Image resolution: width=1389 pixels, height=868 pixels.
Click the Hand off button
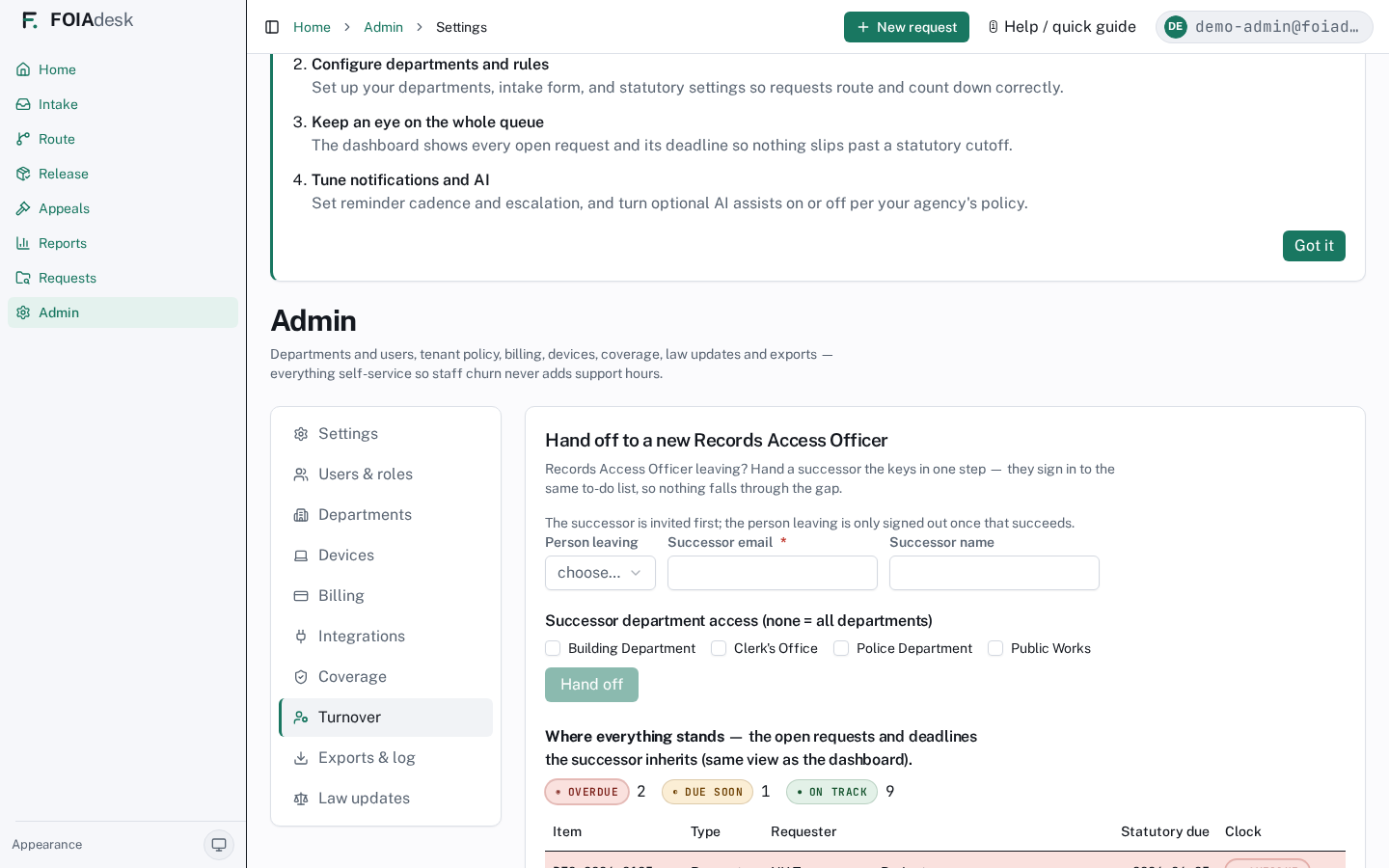point(591,685)
